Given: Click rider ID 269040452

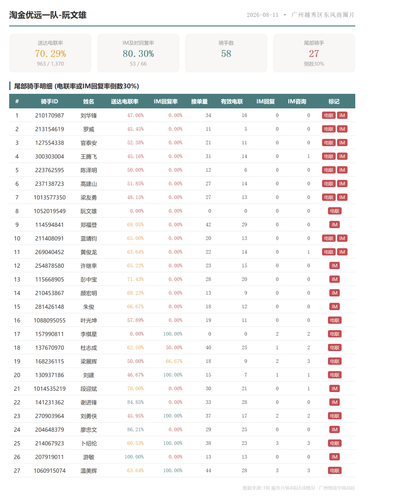Looking at the screenshot, I should [50, 252].
